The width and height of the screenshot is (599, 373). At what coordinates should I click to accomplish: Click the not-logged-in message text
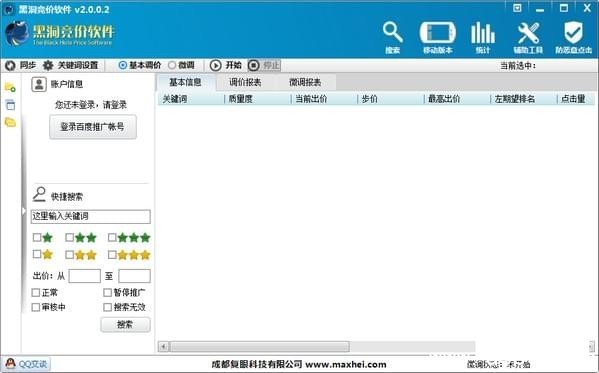pyautogui.click(x=91, y=105)
